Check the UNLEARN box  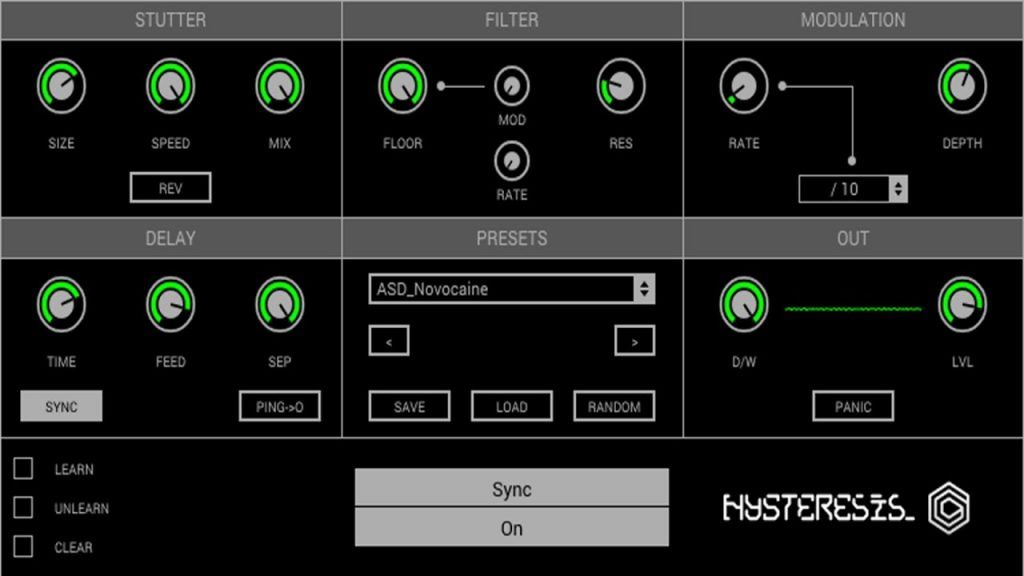point(23,508)
